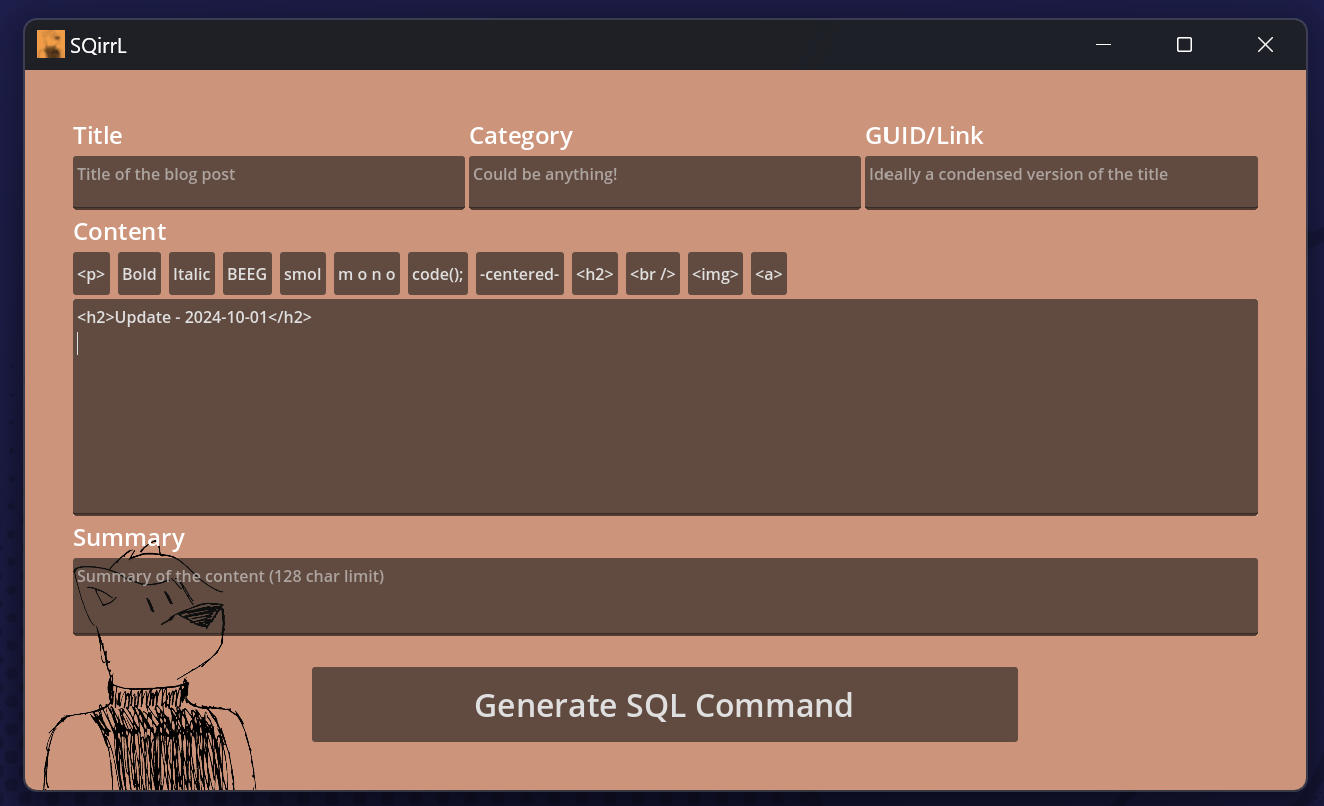
Task: Select the BEEG text size option
Action: [246, 273]
